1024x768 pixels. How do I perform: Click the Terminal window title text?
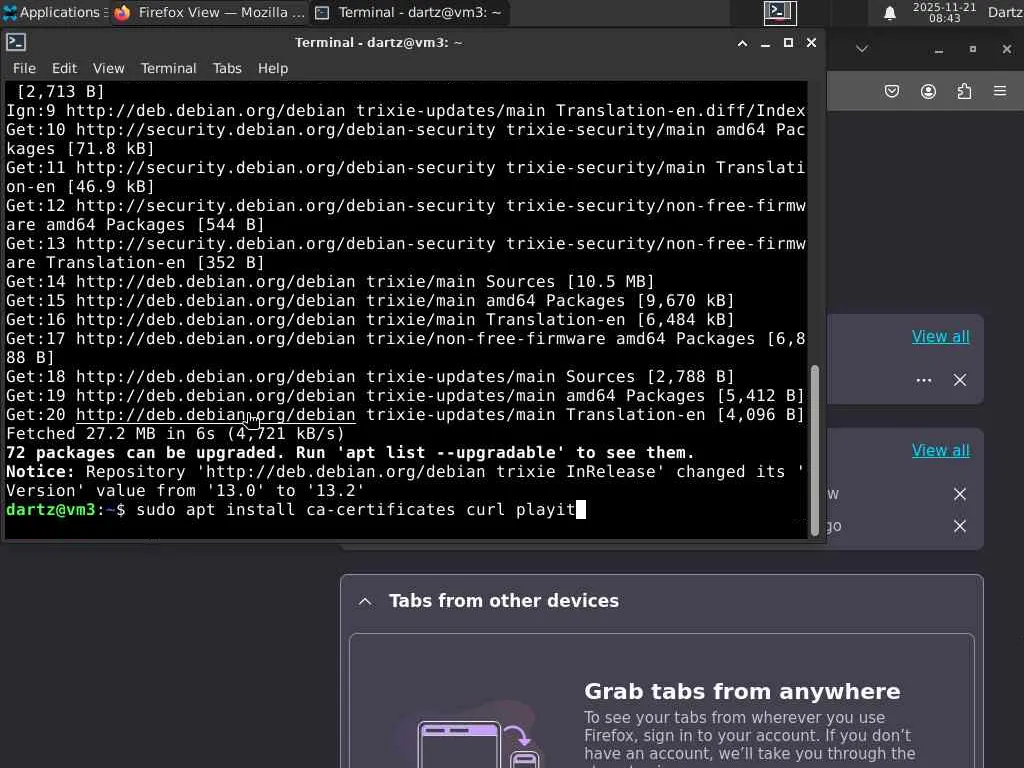[379, 42]
